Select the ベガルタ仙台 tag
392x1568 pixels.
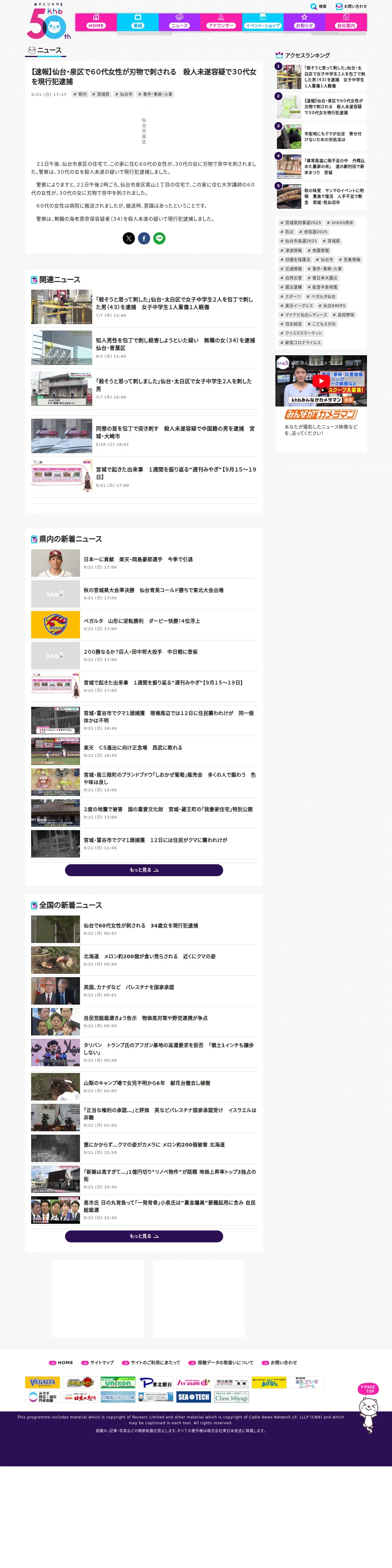321,296
